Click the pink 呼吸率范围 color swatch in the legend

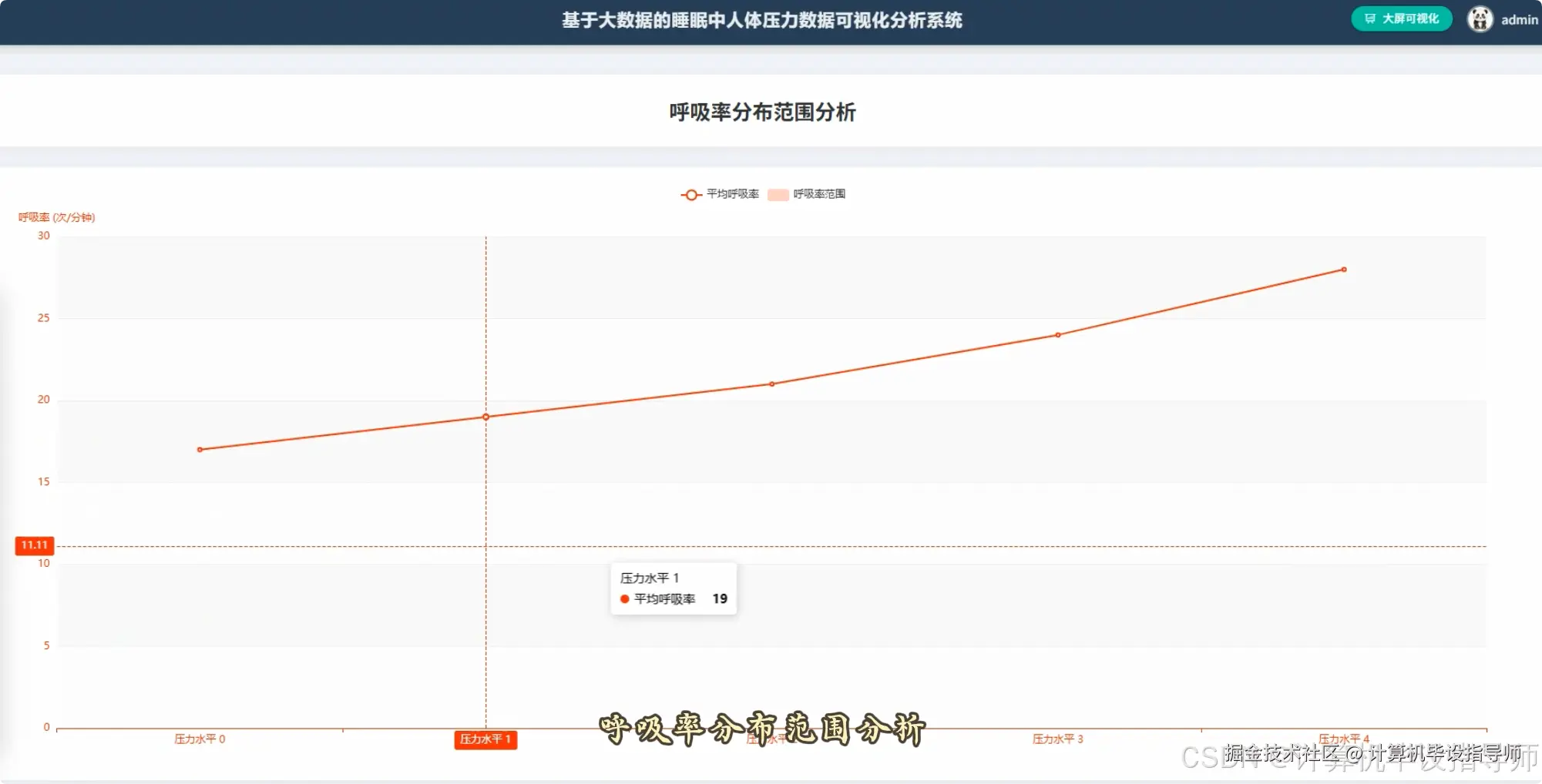click(778, 194)
